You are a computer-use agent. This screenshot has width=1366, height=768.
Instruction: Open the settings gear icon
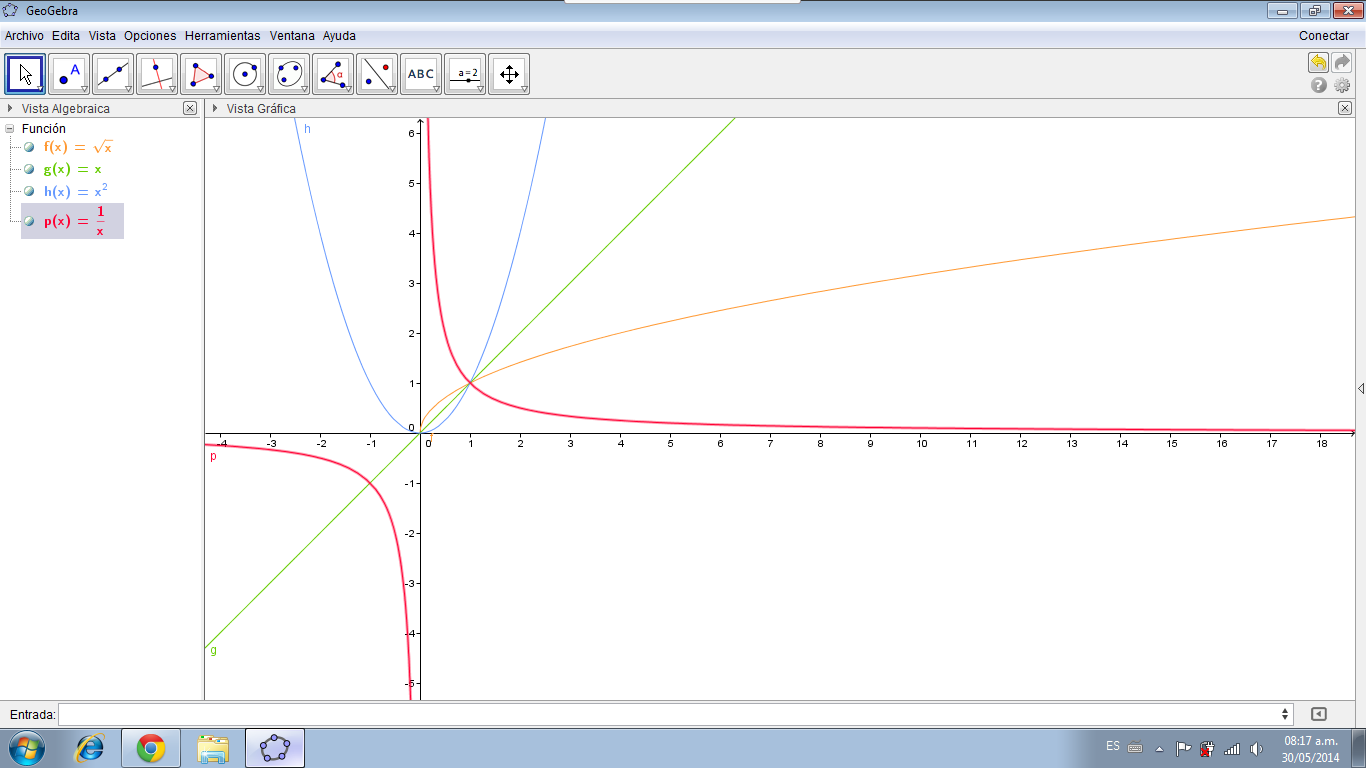pos(1342,86)
